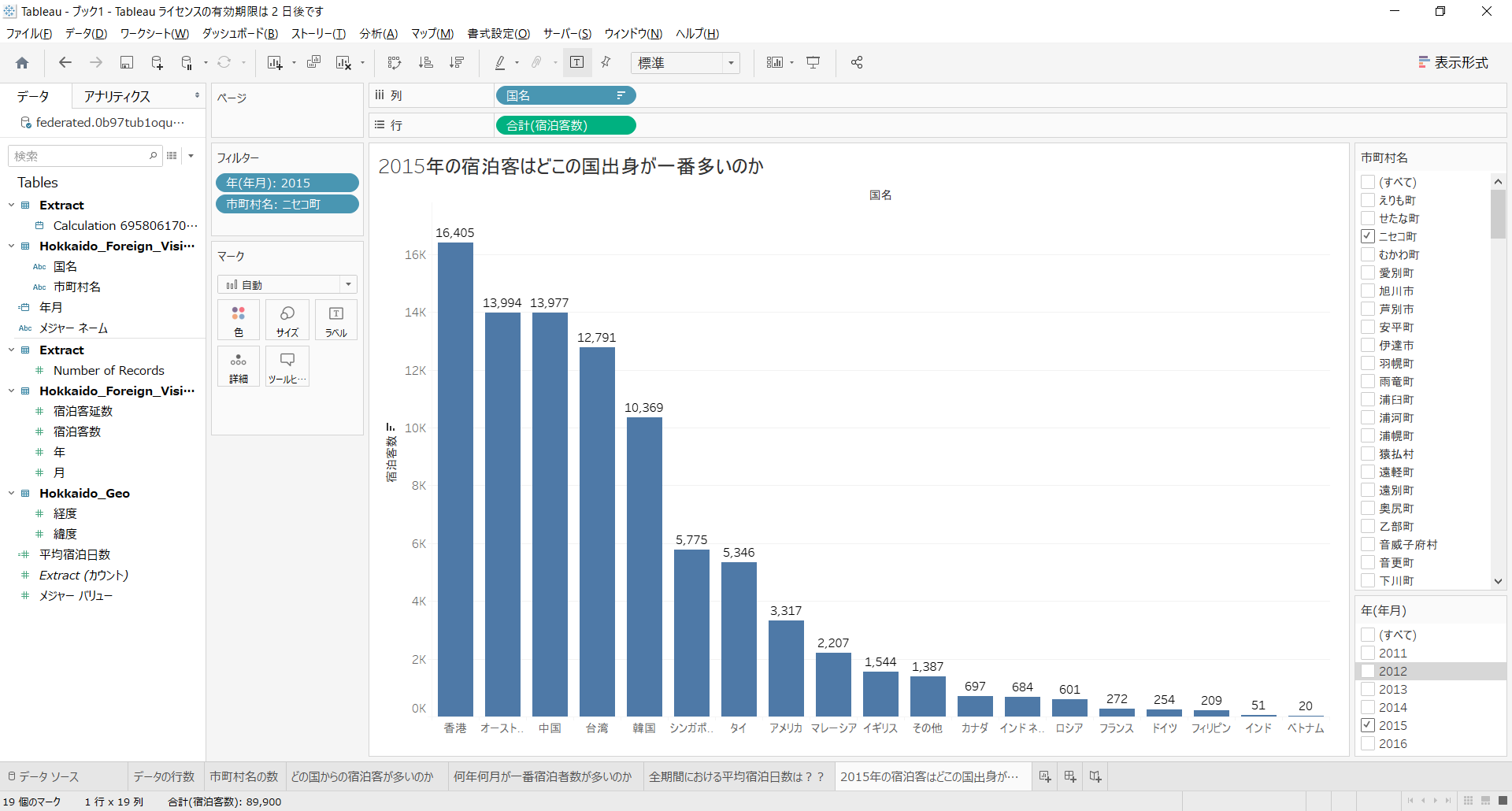Image resolution: width=1512 pixels, height=811 pixels.
Task: Go to the Tableau start page home icon
Action: click(x=22, y=63)
